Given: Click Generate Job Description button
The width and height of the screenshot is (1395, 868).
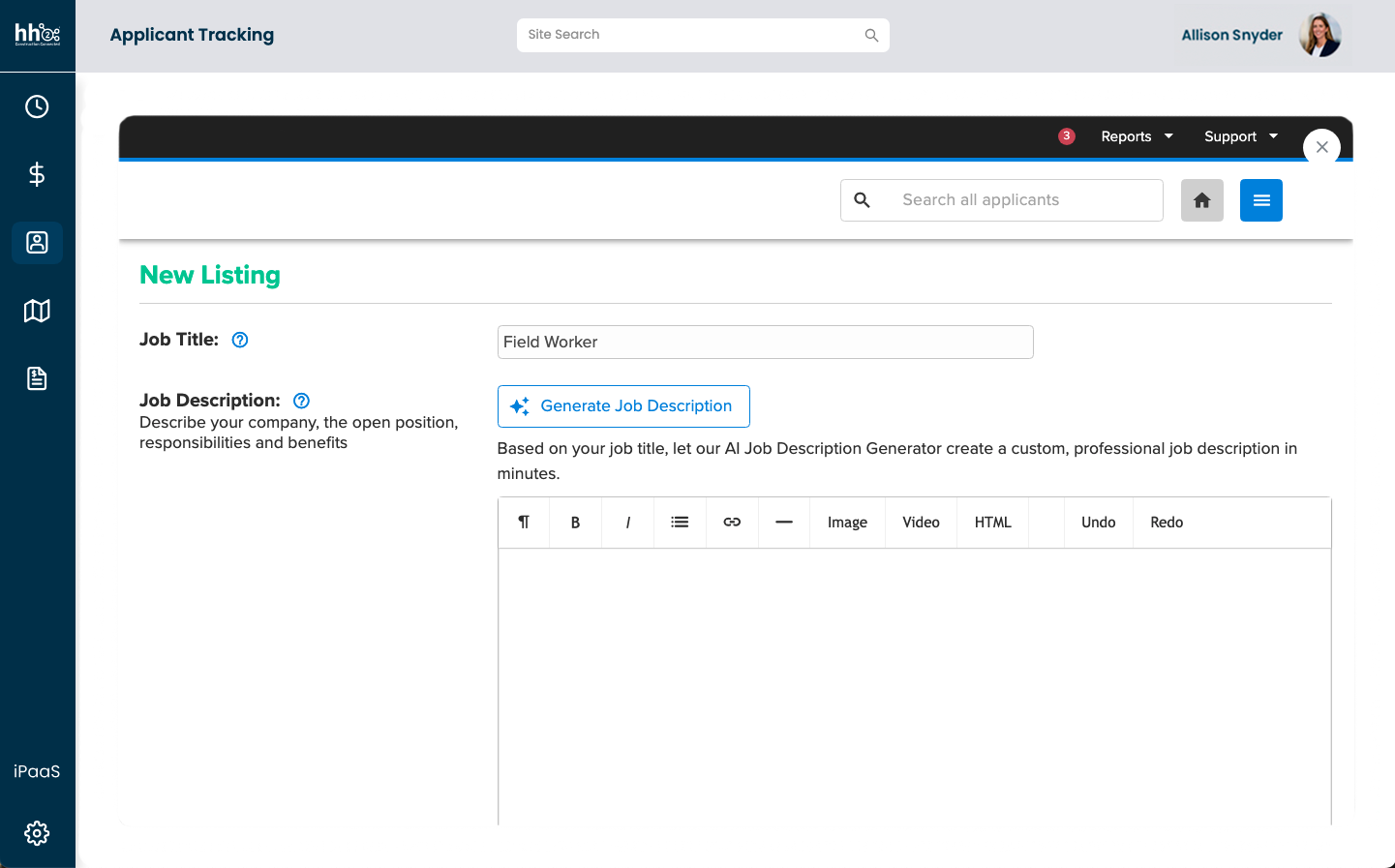Looking at the screenshot, I should 623,406.
